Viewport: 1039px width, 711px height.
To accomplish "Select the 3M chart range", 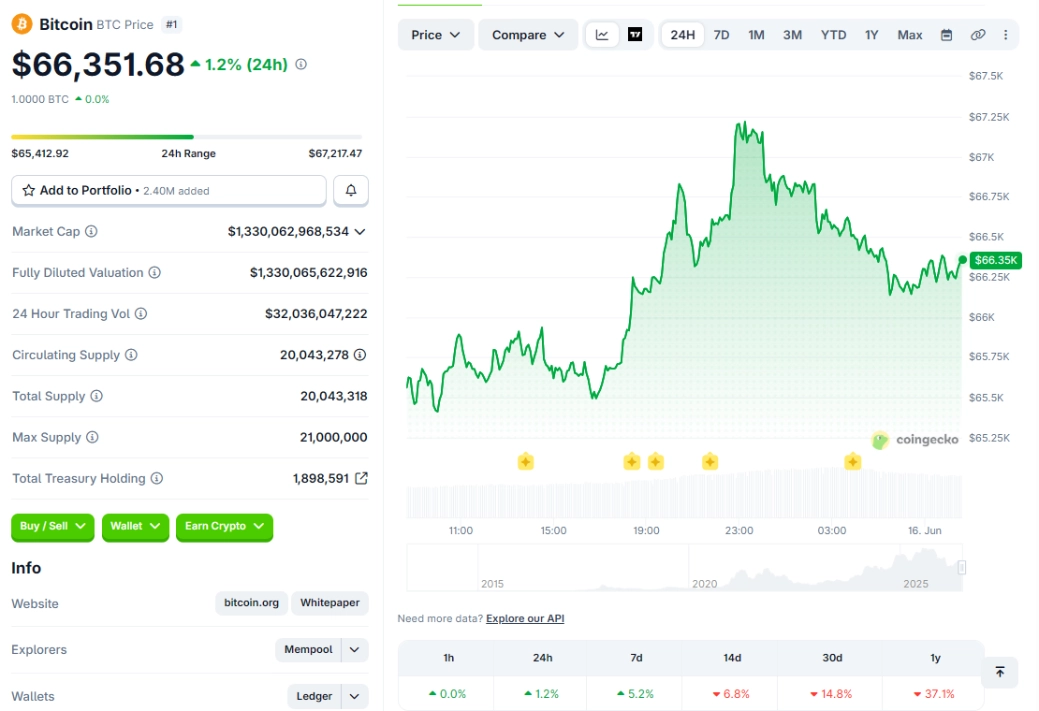I will pos(793,35).
